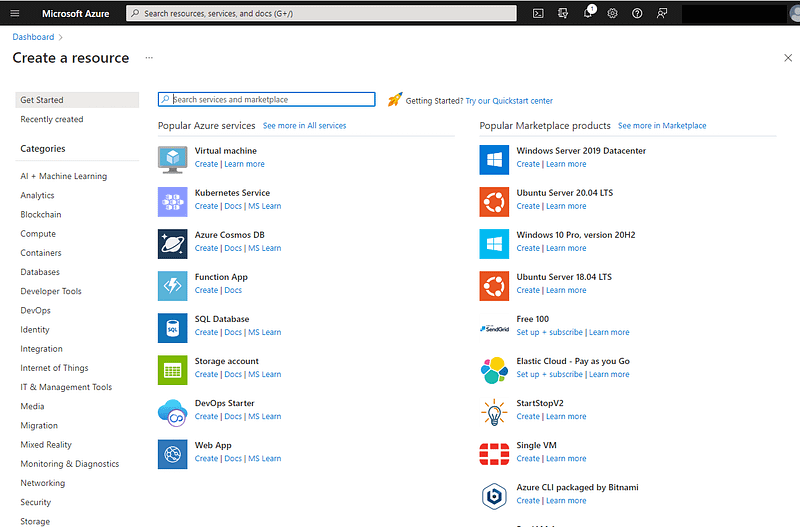This screenshot has height=527, width=800.
Task: Open Learn more for Elastic Cloud
Action: pyautogui.click(x=609, y=374)
